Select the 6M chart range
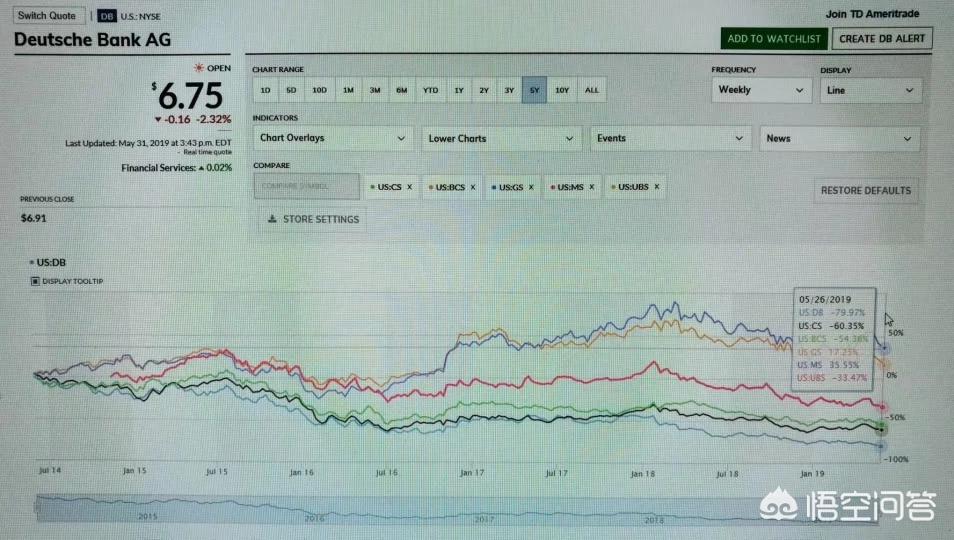This screenshot has height=540, width=954. (x=402, y=90)
